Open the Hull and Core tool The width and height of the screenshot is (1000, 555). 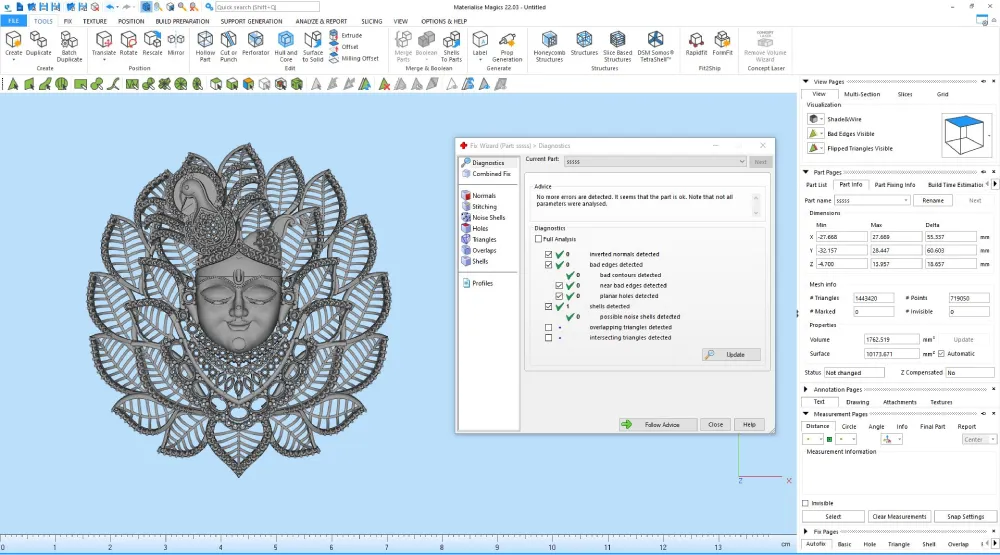[x=286, y=46]
